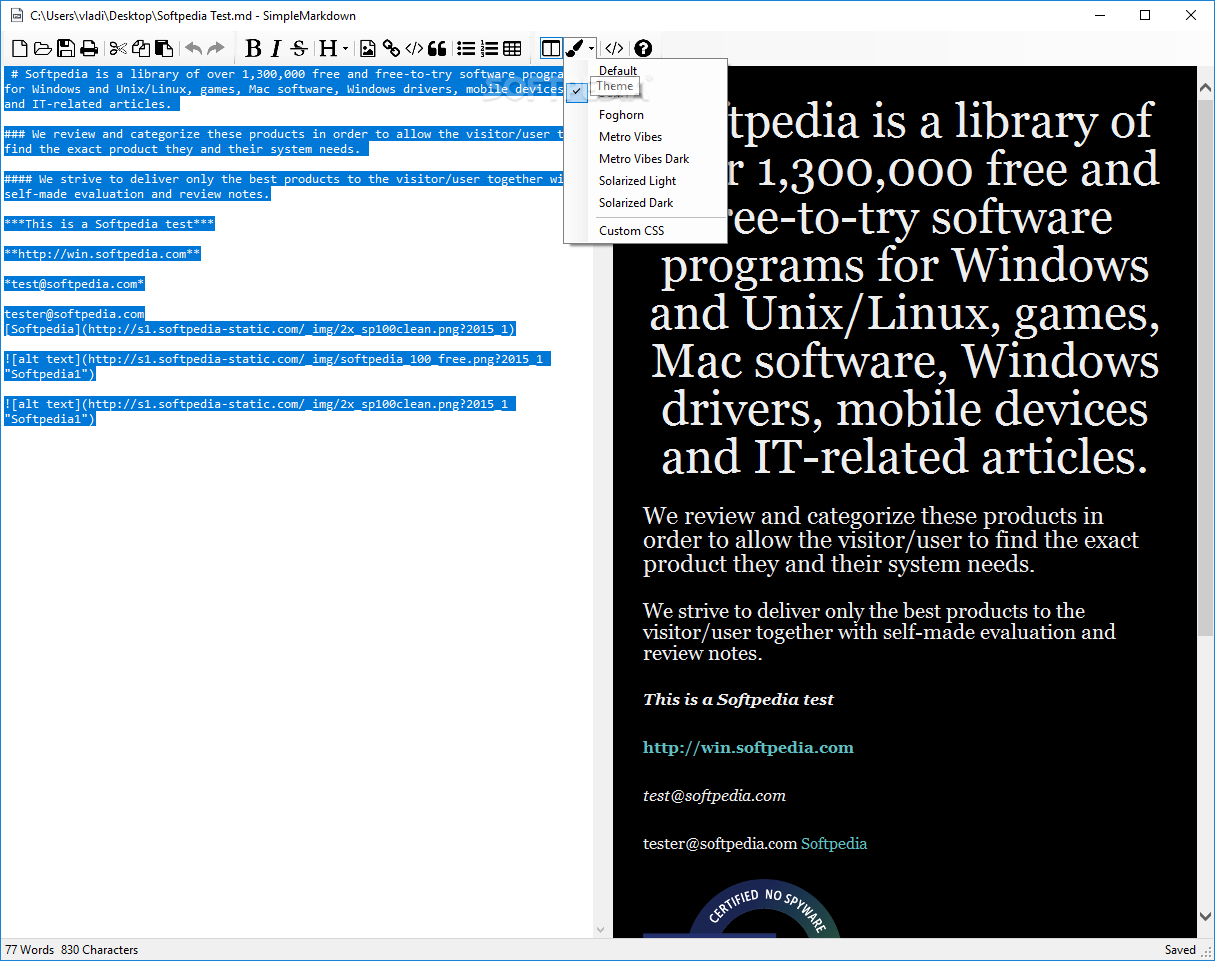The height and width of the screenshot is (961, 1215).
Task: Redo the action via the right arrow
Action: [216, 48]
